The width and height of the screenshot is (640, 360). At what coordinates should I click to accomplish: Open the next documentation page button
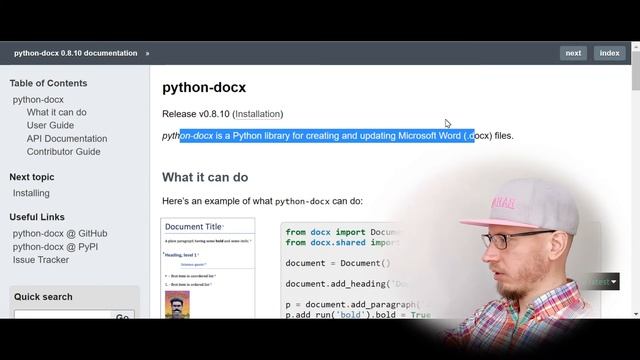(x=573, y=53)
